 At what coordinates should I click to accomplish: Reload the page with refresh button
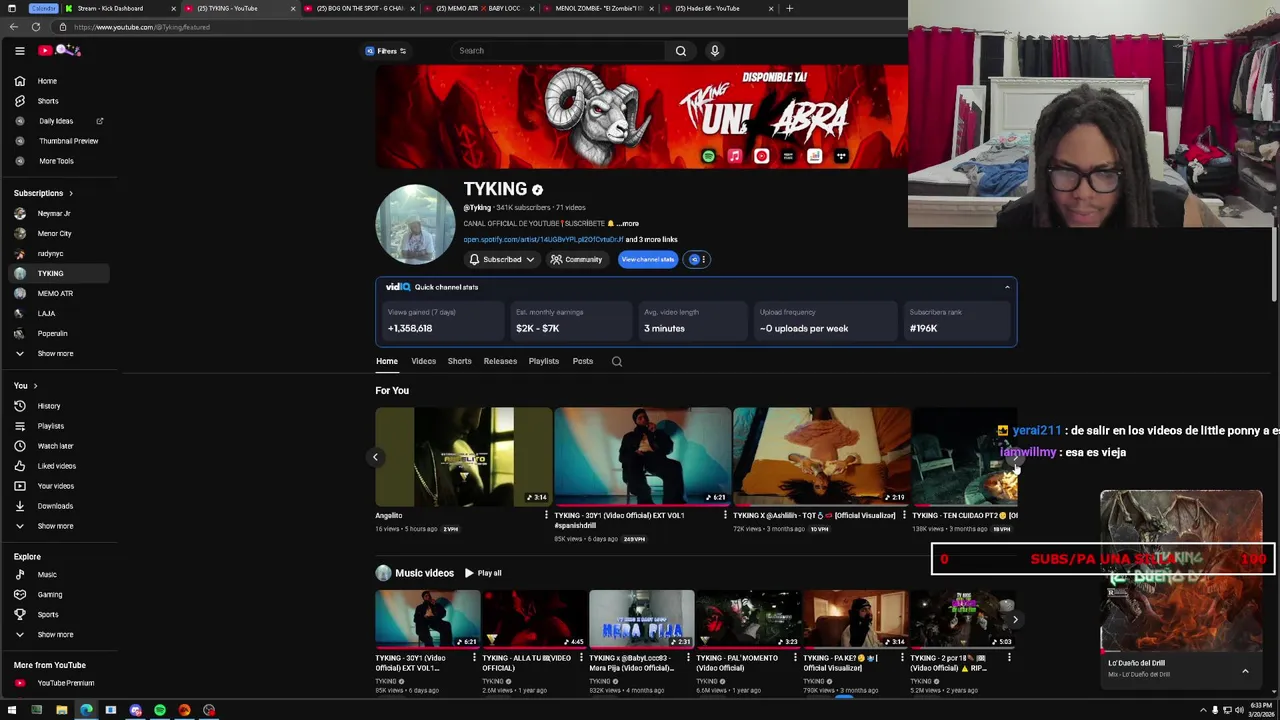[x=36, y=27]
